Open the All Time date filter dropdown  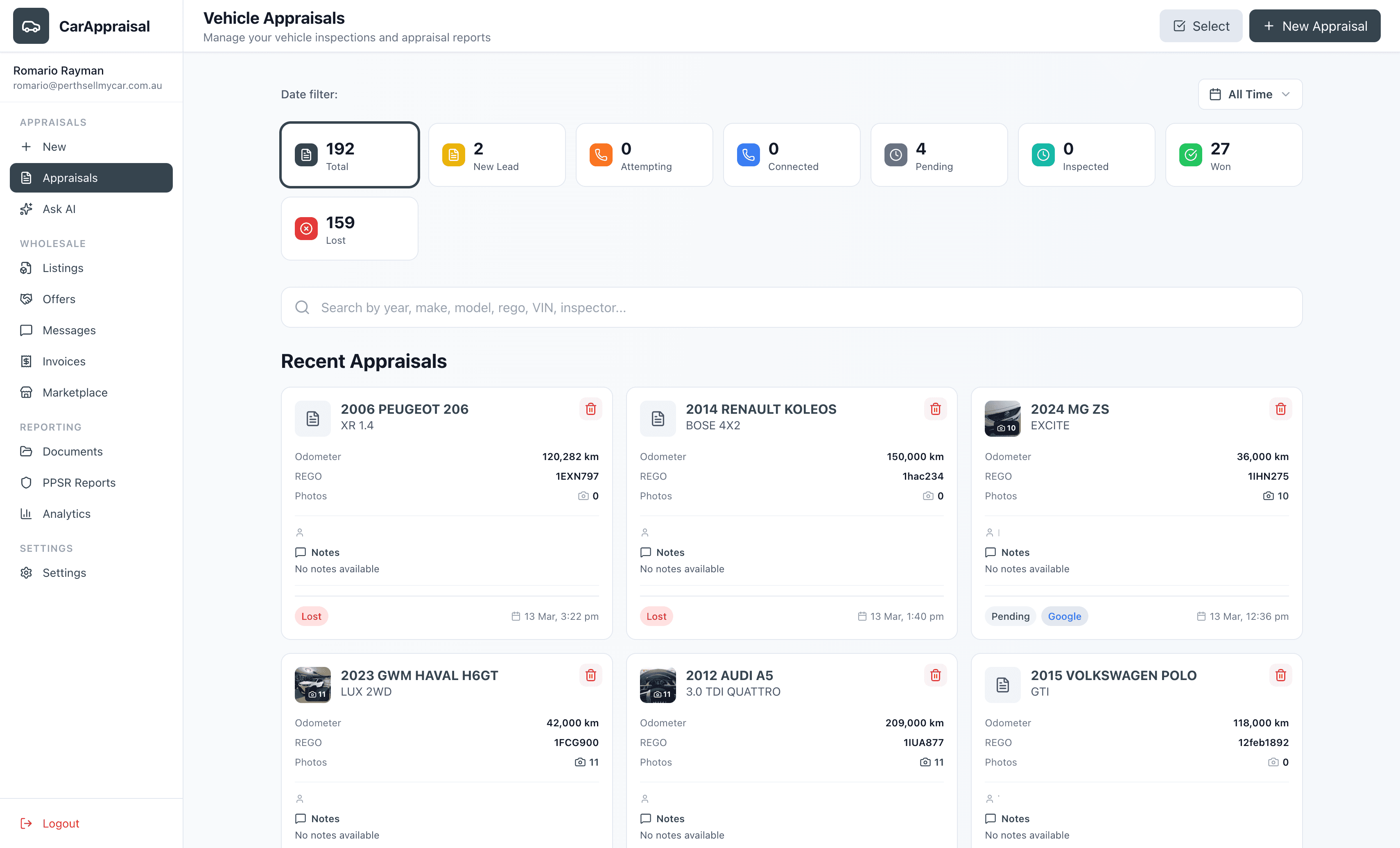coord(1249,94)
